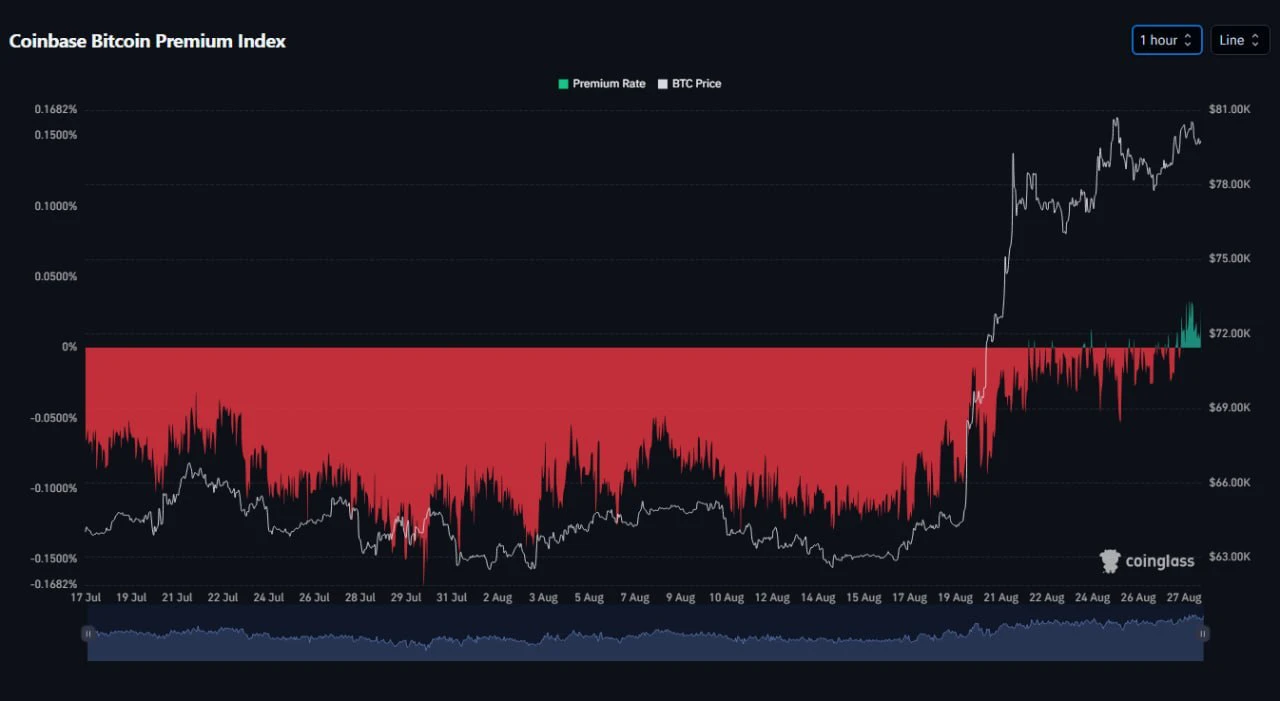Screen dimensions: 1280x701
Task: Toggle the Premium Rate legend series
Action: click(x=602, y=84)
